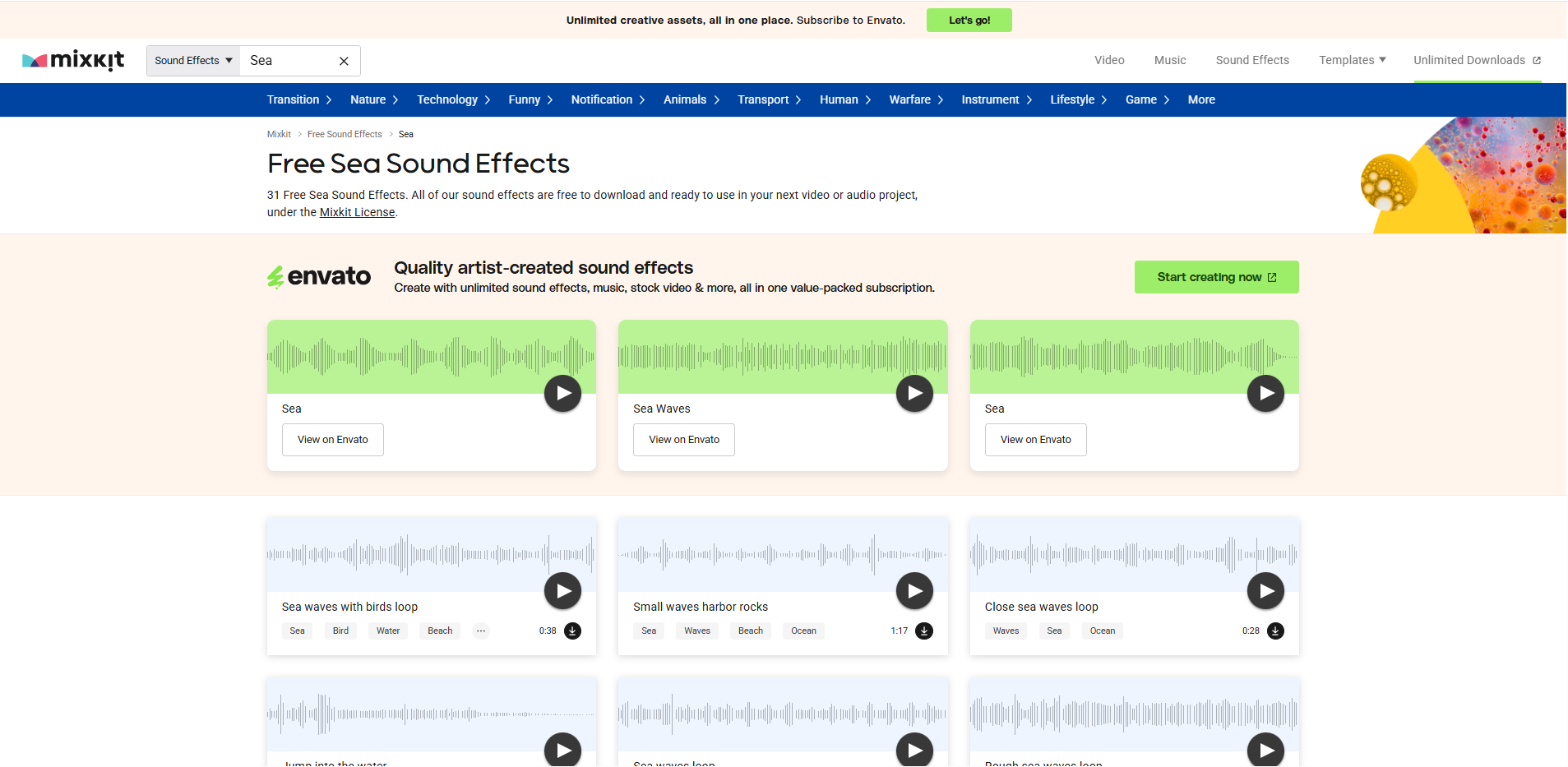Viewport: 1568px width, 767px height.
Task: Play the Sea Waves Envato preview
Action: 913,393
